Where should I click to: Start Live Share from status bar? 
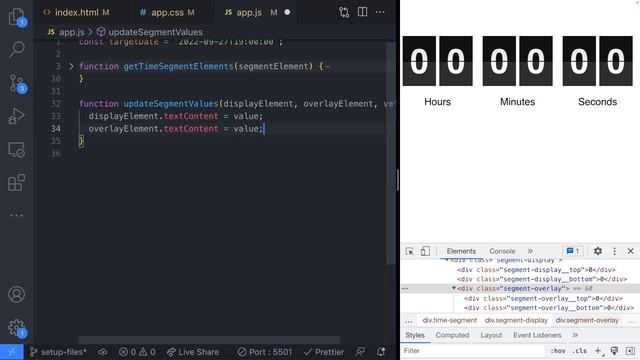[193, 352]
